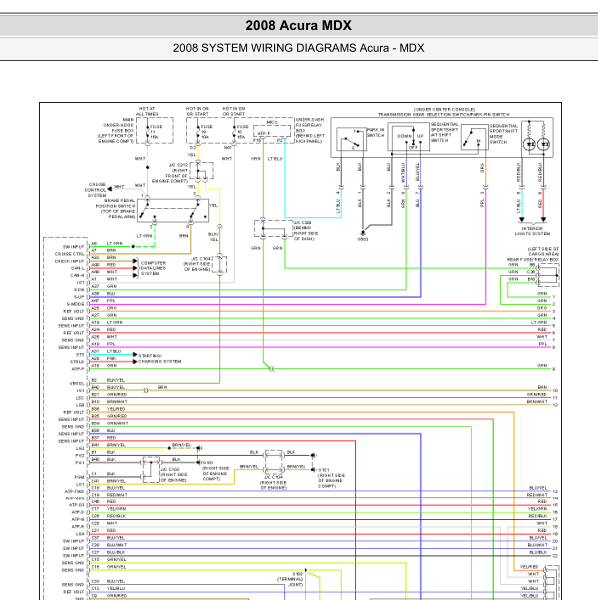Click the right LED symbol above Interior Lights
The width and height of the screenshot is (598, 600).
coord(544,144)
